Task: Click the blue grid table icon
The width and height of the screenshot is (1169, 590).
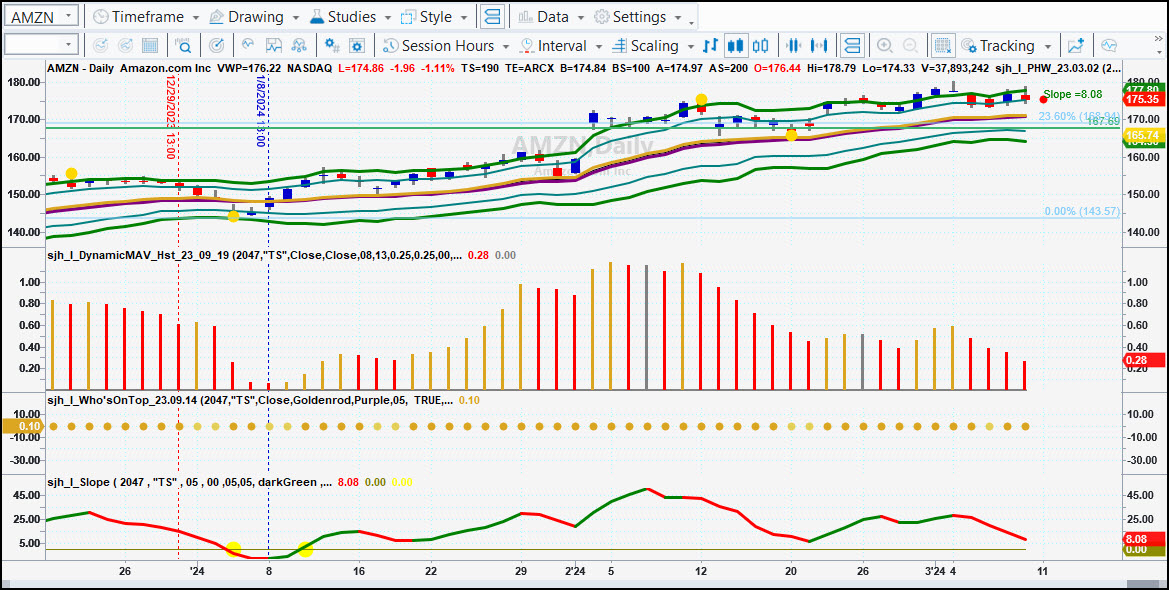Action: click(x=150, y=46)
